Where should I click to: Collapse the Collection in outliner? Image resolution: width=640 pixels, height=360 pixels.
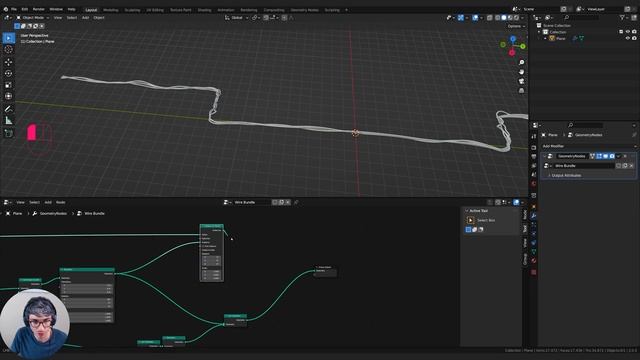tap(539, 32)
